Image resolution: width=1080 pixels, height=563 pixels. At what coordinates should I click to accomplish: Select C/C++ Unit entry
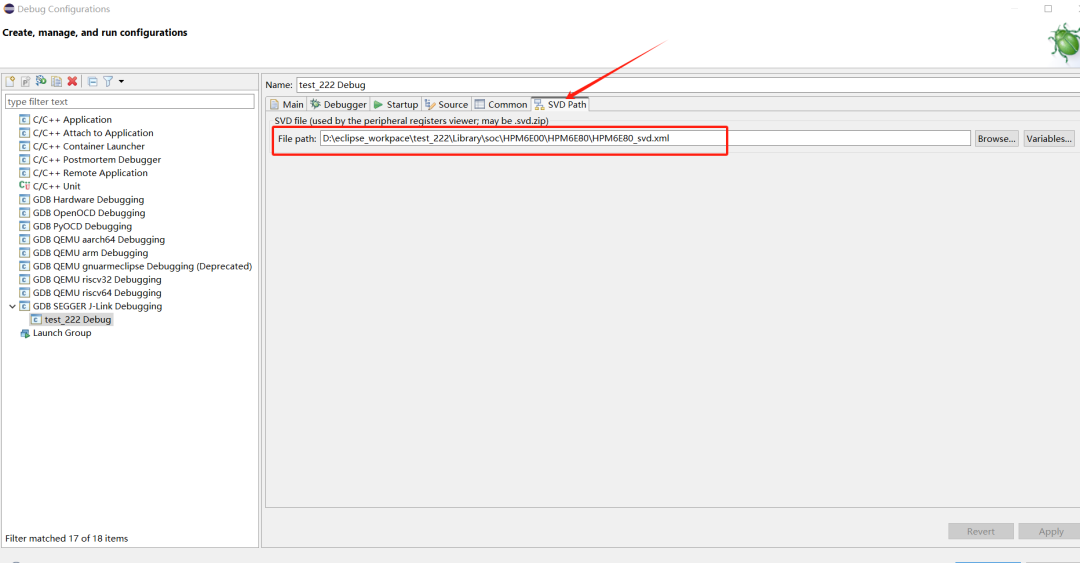56,186
